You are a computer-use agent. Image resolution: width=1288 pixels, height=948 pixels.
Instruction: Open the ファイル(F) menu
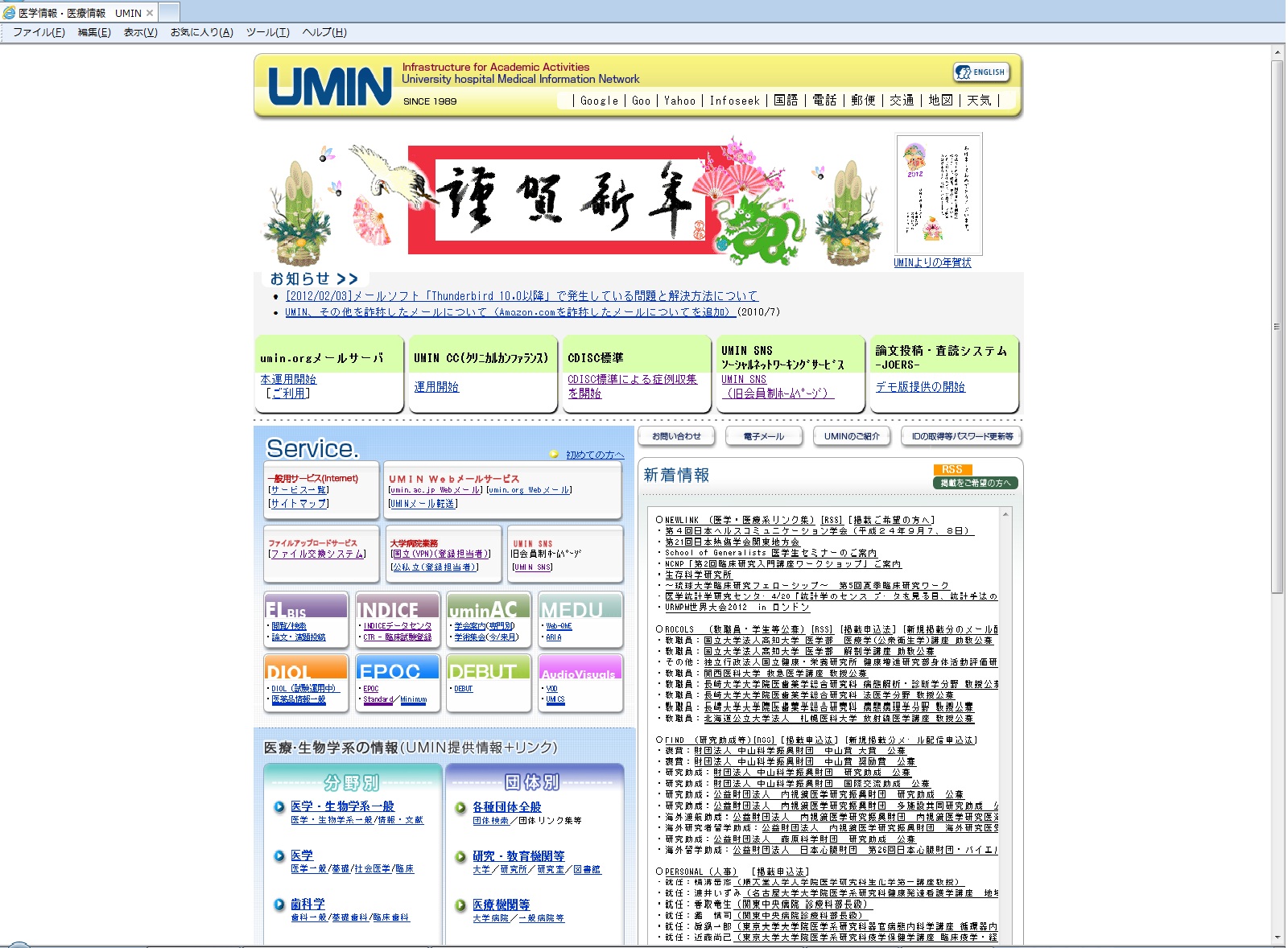point(39,32)
